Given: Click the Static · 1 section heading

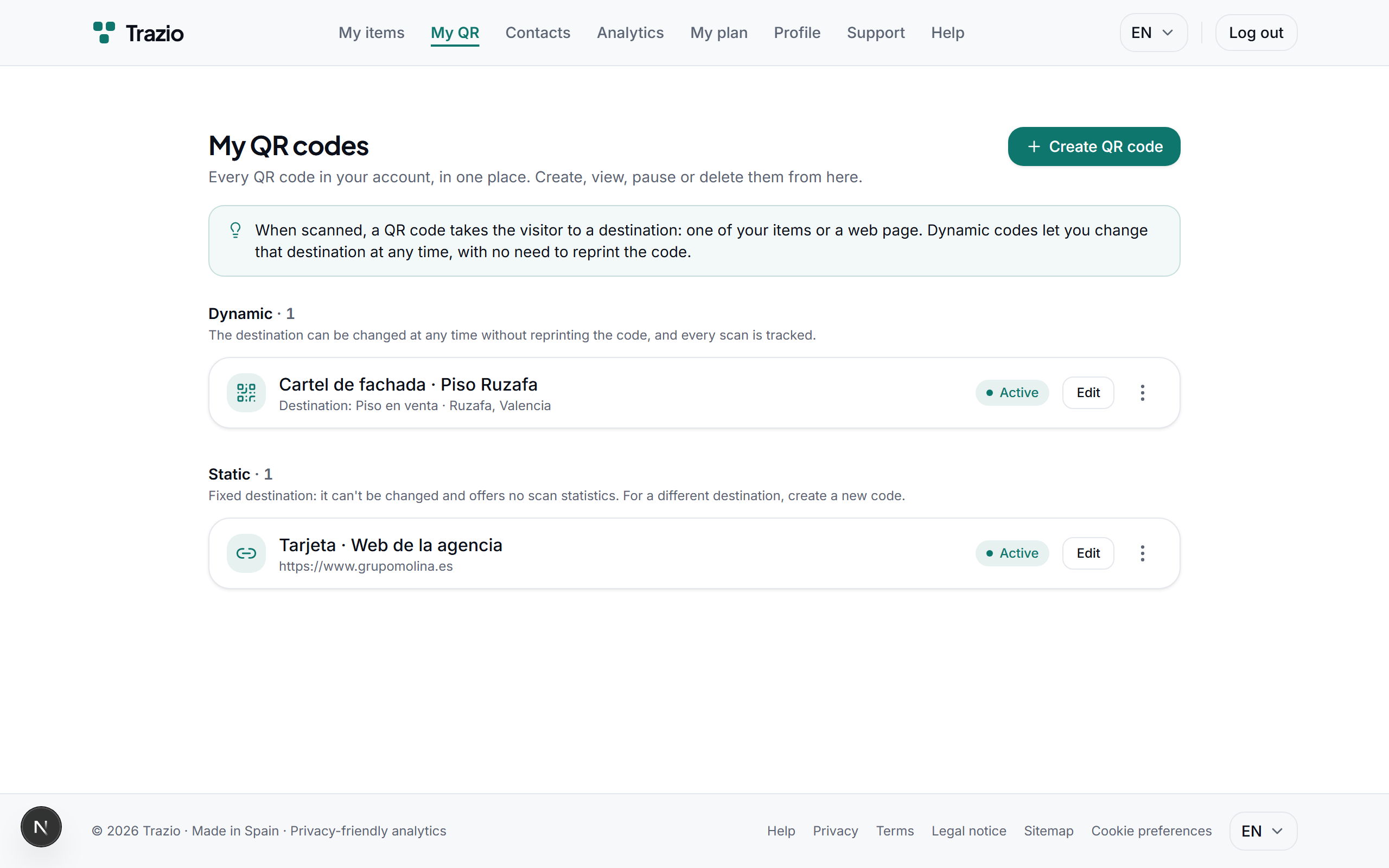Looking at the screenshot, I should point(240,474).
